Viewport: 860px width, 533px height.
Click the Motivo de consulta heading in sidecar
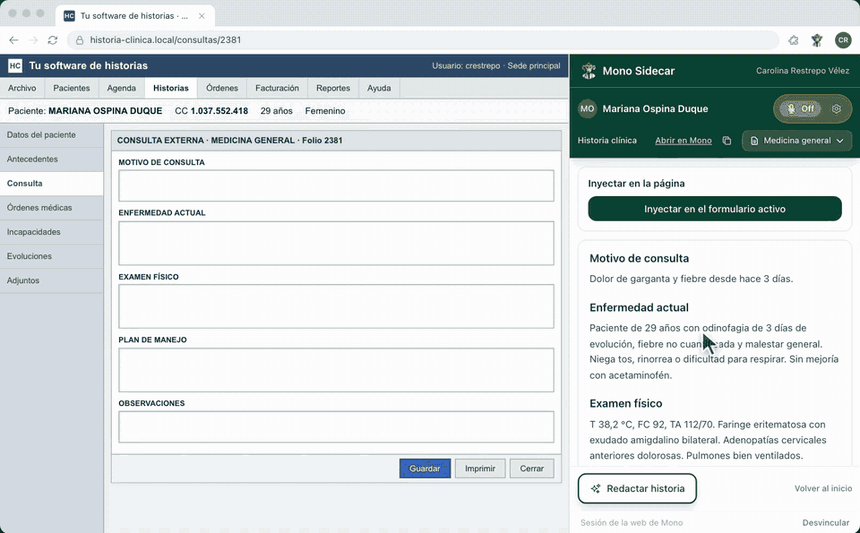tap(639, 258)
